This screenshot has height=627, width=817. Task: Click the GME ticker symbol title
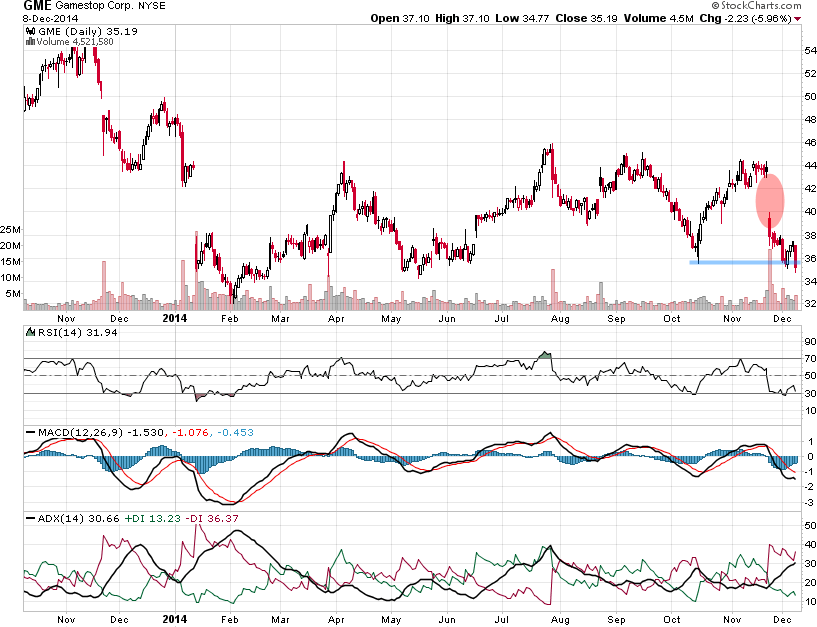coord(37,6)
